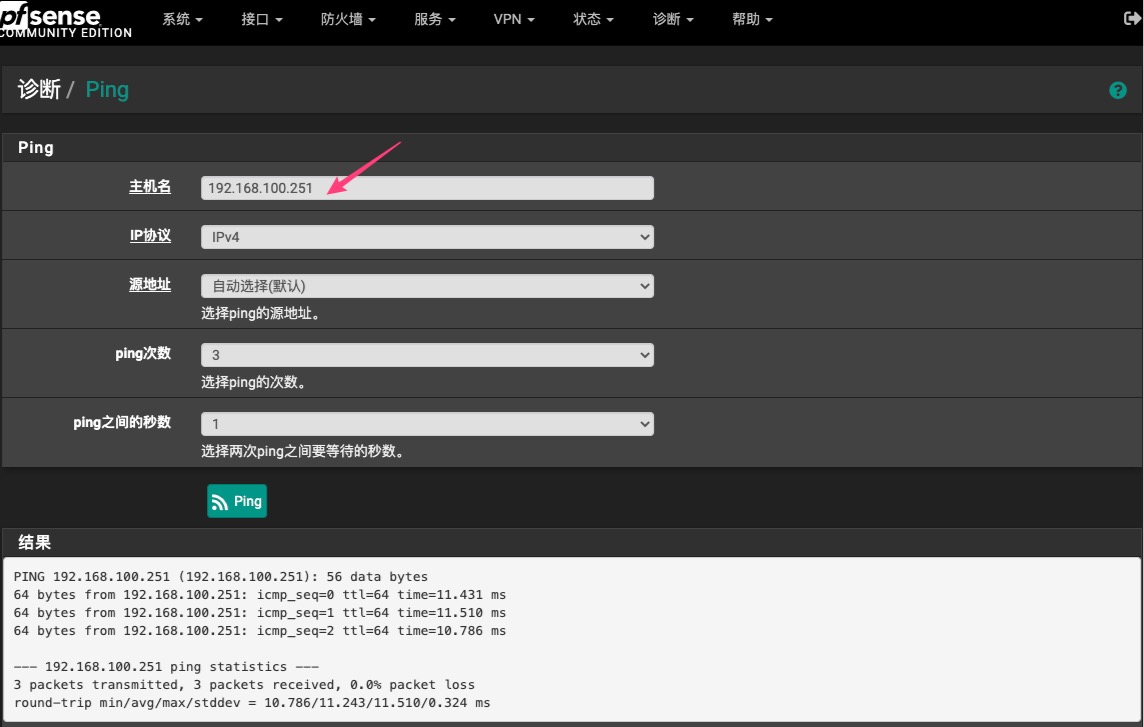This screenshot has width=1144, height=727.
Task: Expand the VPN menu in the navbar
Action: 514,20
